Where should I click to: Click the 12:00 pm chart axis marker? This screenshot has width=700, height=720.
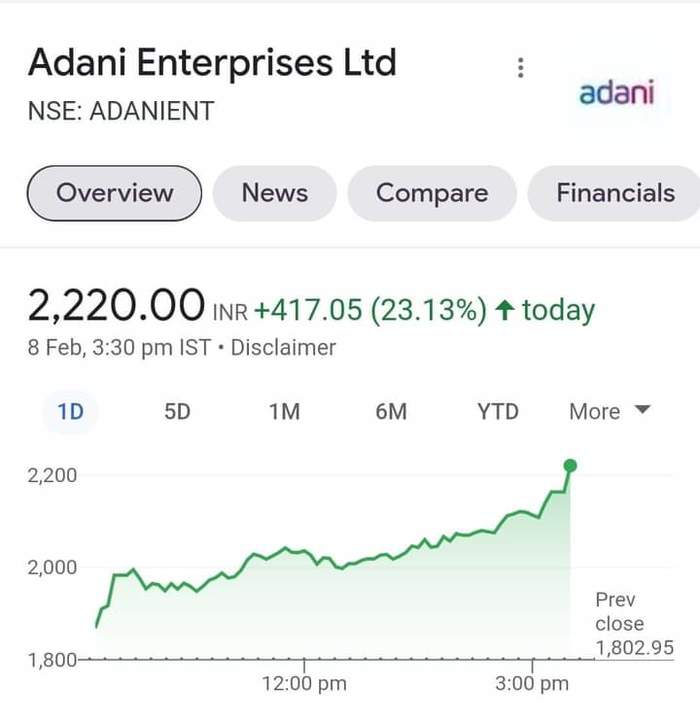click(x=304, y=683)
